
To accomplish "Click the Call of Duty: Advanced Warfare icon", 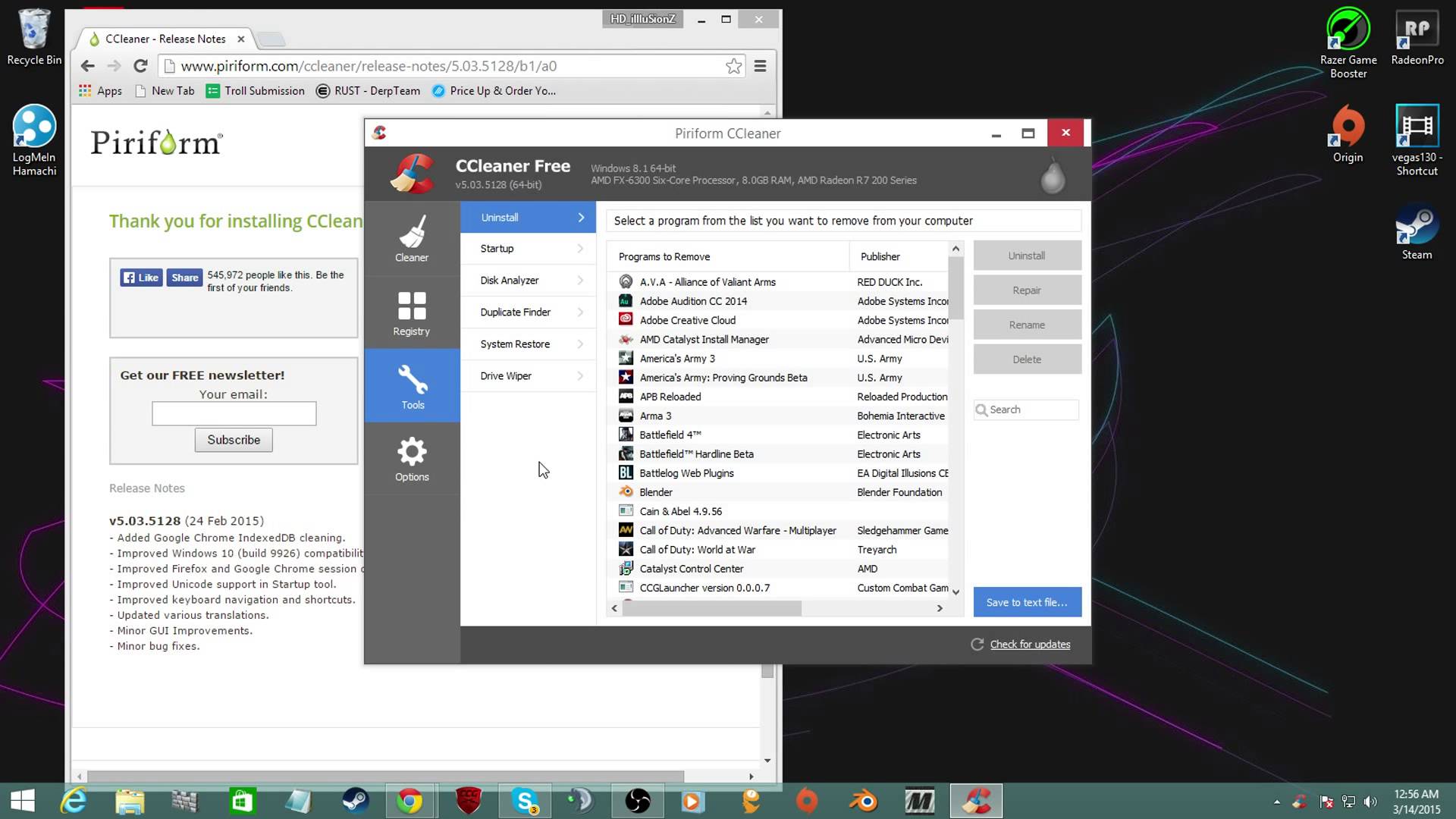I will tap(626, 530).
